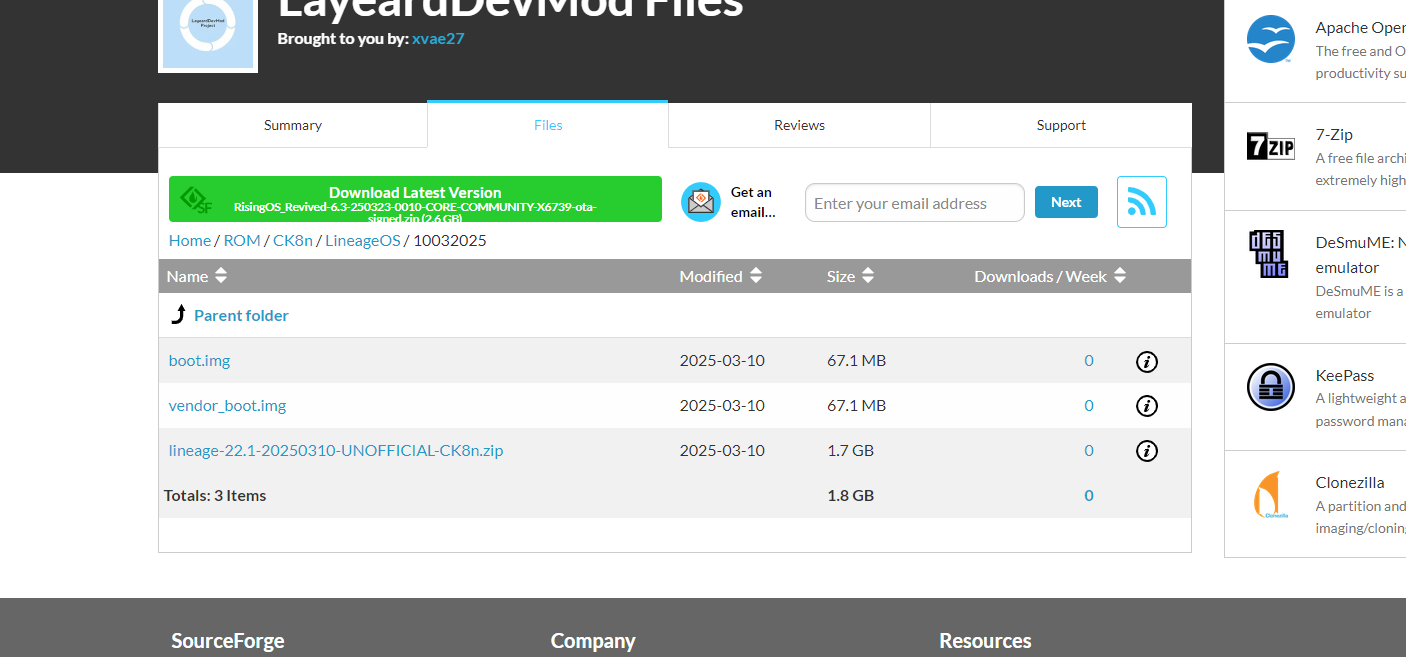Click the total size '1.8 GB' text
Image resolution: width=1406 pixels, height=657 pixels.
click(850, 495)
